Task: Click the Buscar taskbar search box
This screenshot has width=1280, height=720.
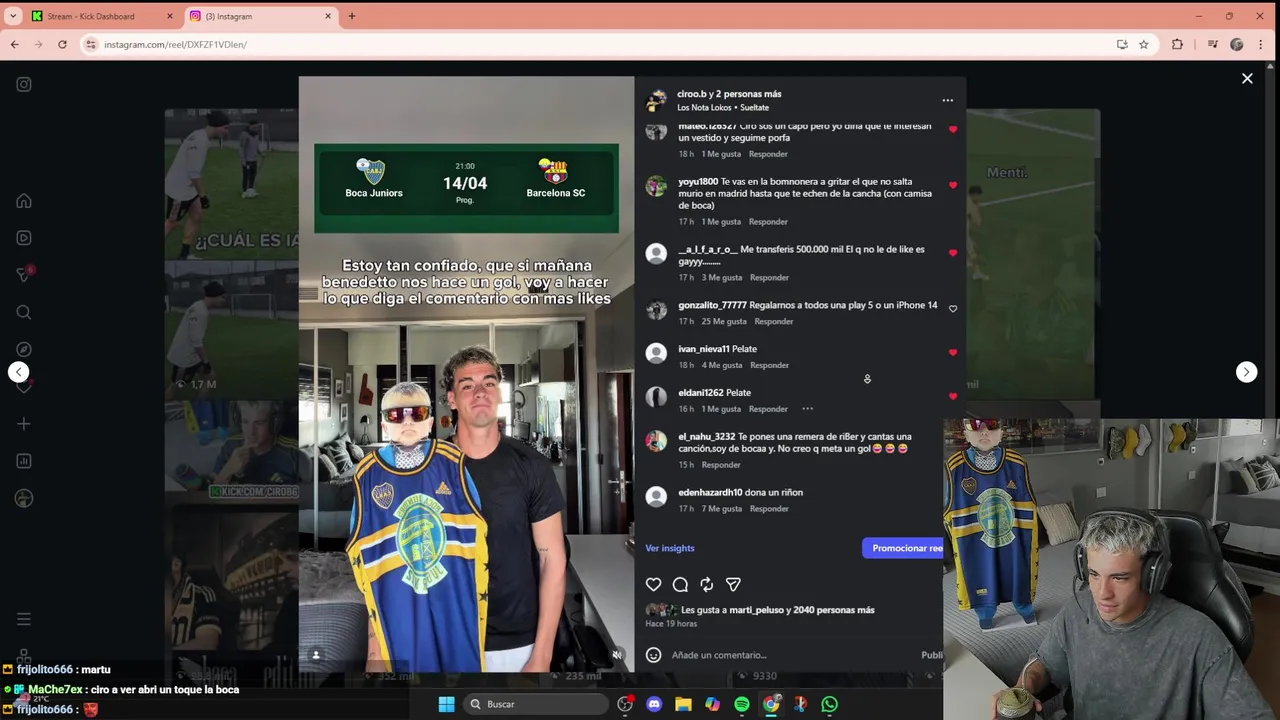Action: tap(537, 704)
